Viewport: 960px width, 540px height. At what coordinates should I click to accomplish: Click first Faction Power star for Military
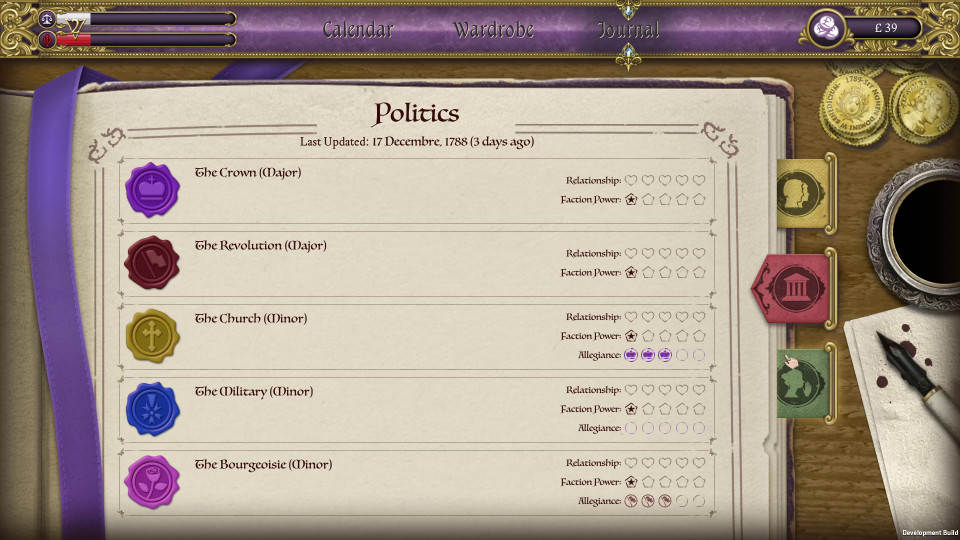(631, 409)
